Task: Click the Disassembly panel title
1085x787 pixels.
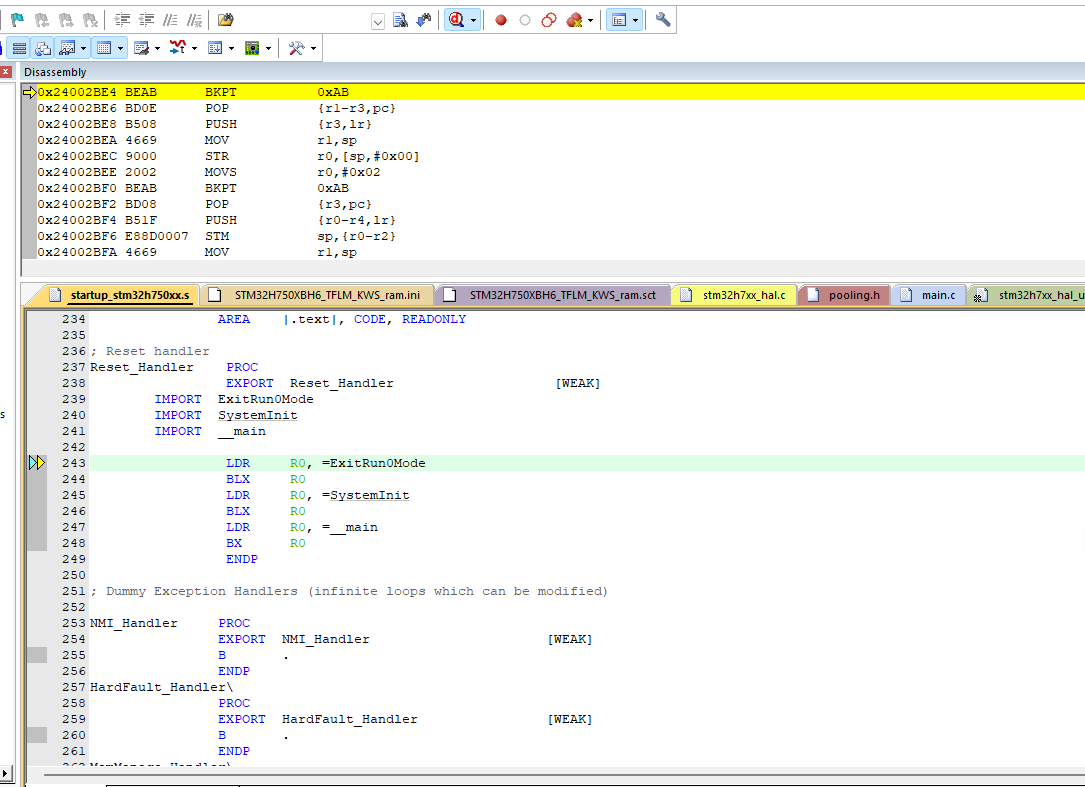Action: (55, 72)
